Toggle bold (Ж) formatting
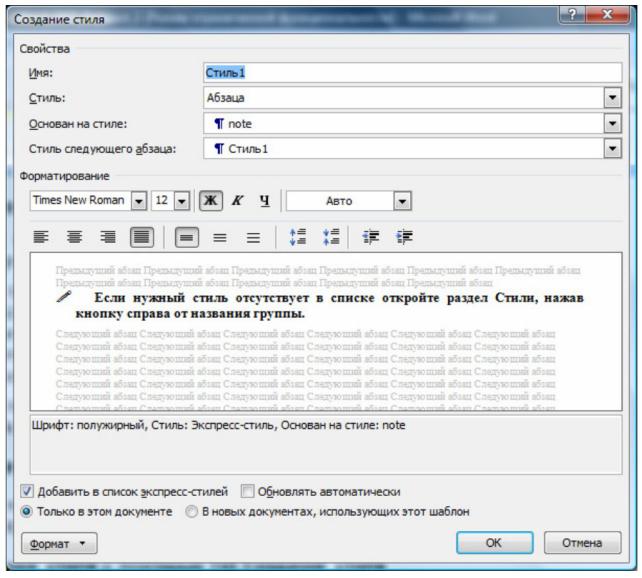The height and width of the screenshot is (578, 642). tap(211, 201)
